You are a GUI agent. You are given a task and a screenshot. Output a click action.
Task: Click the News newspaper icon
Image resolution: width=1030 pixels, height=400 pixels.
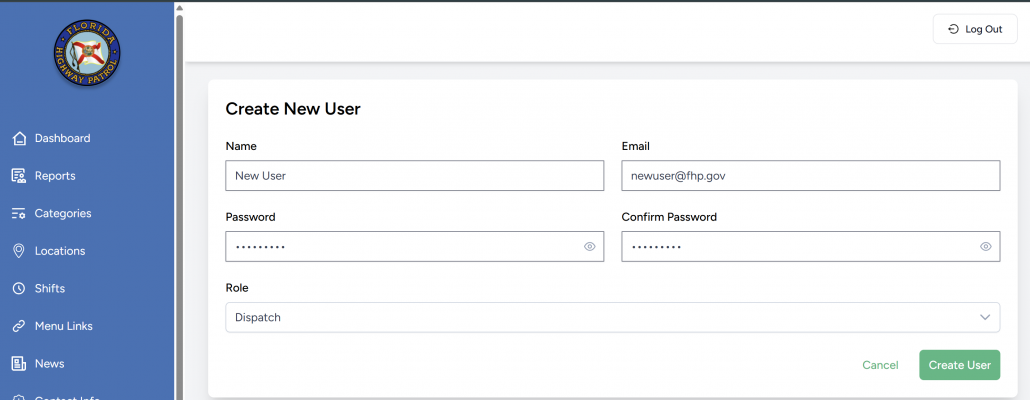[19, 364]
